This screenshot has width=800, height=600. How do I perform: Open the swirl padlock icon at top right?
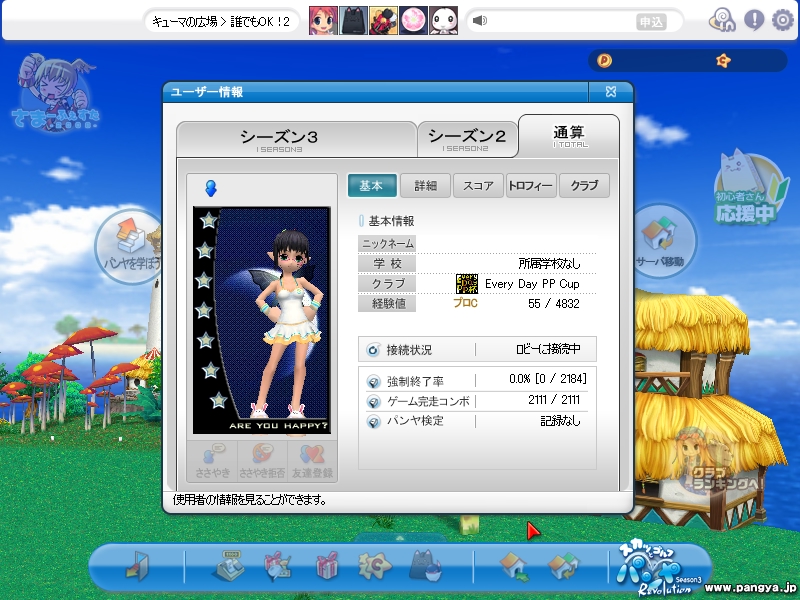722,21
